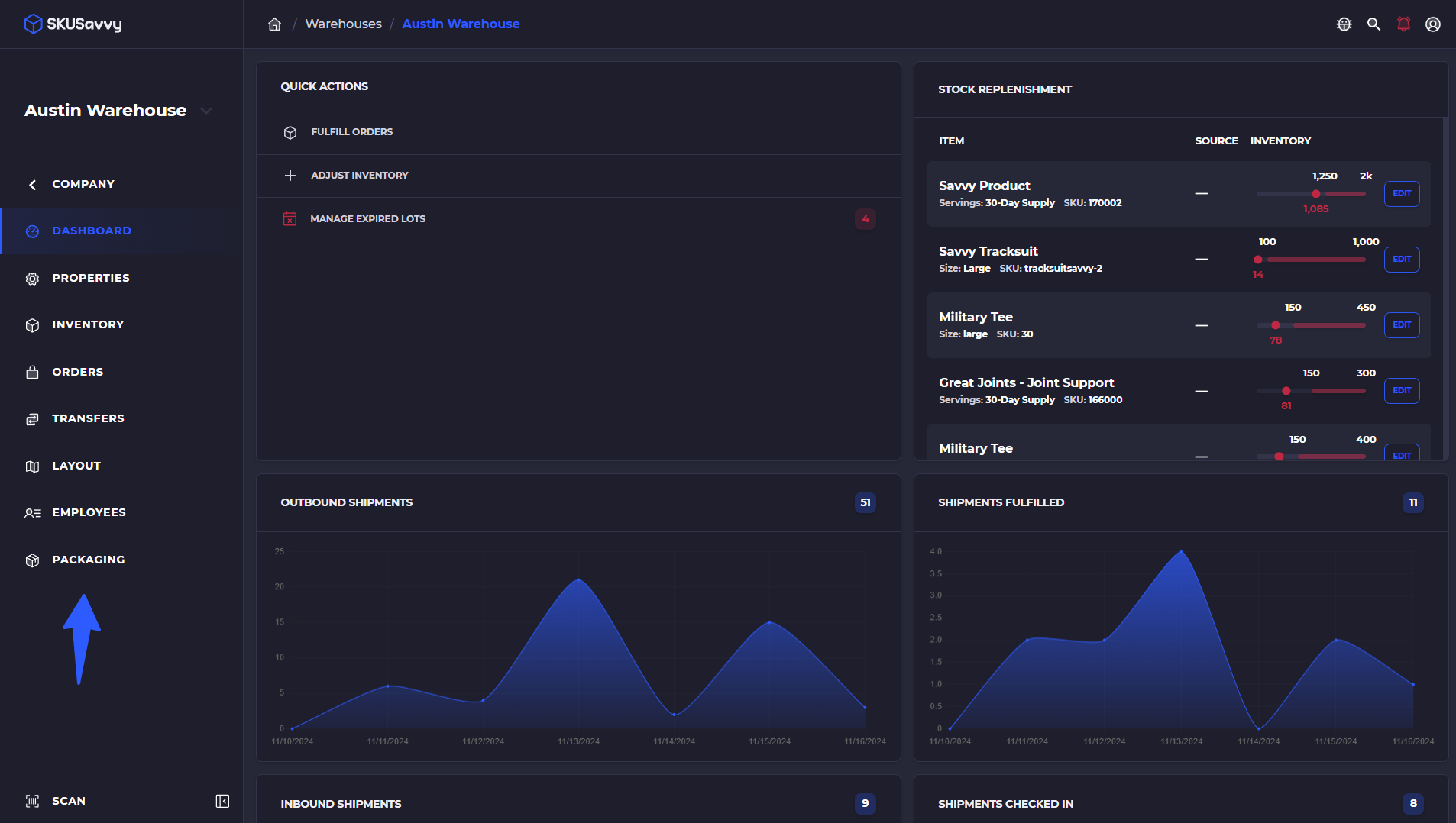
Task: Click the INVENTORY column header
Action: [1281, 141]
